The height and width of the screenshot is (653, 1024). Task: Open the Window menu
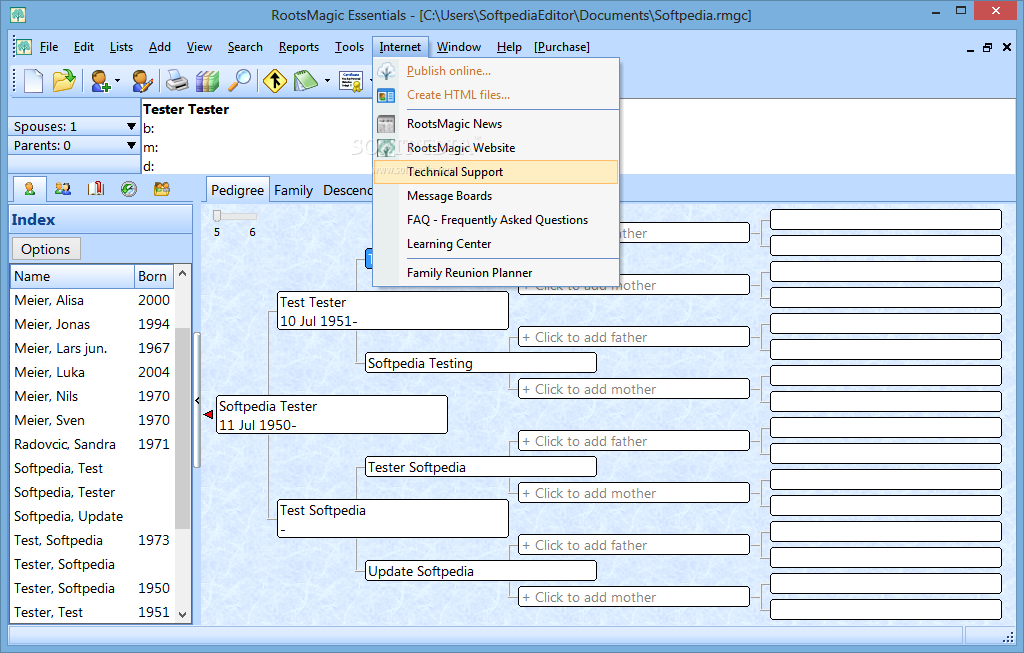pos(458,47)
